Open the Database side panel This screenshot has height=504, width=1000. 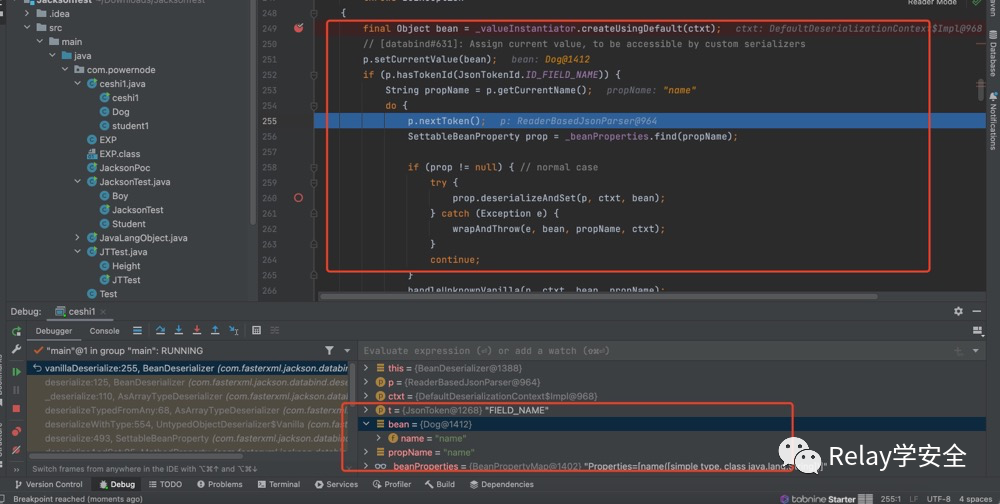[992, 54]
